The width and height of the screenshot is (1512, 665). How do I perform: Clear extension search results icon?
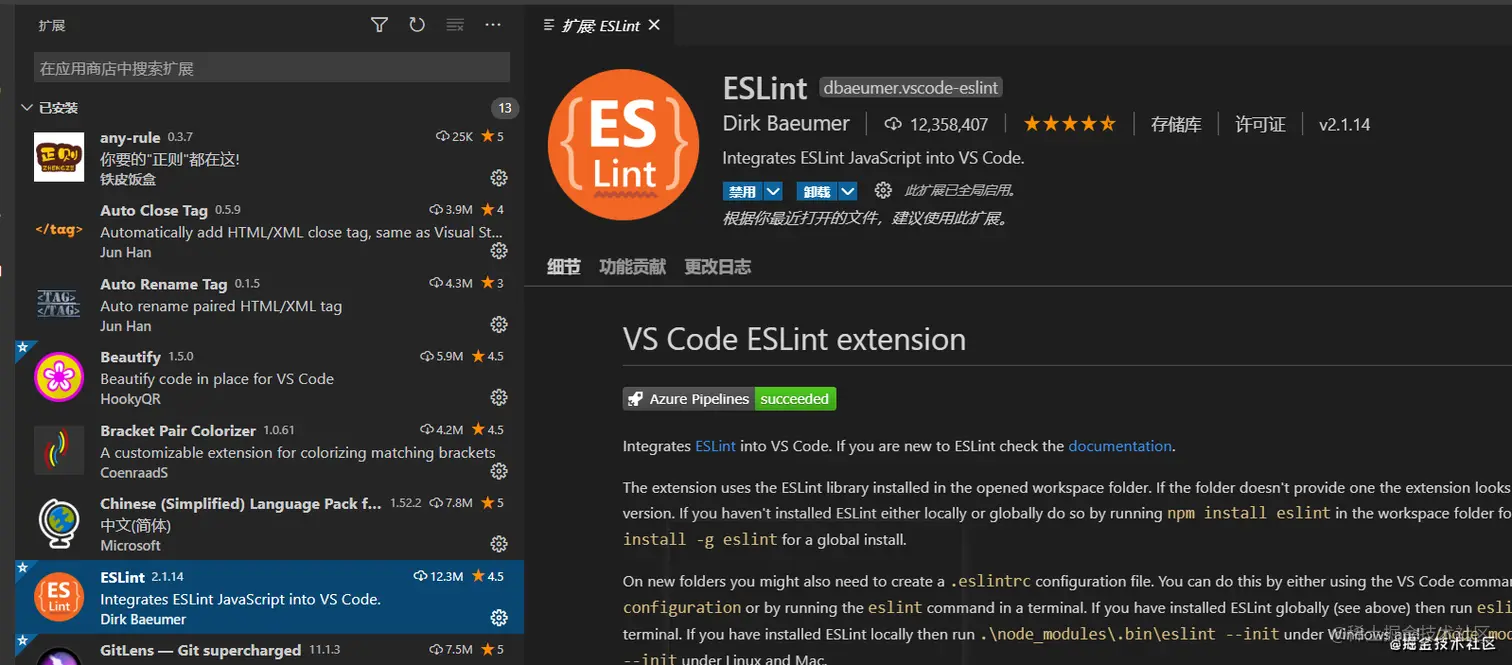pyautogui.click(x=455, y=25)
